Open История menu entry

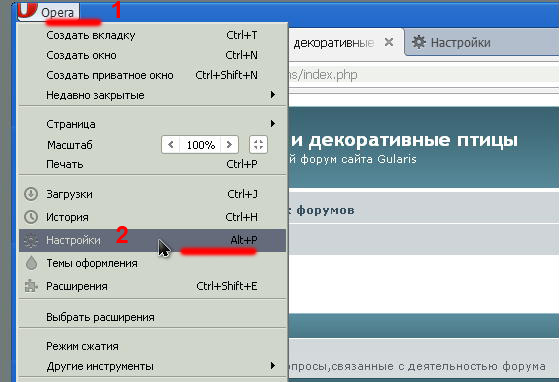(x=153, y=217)
